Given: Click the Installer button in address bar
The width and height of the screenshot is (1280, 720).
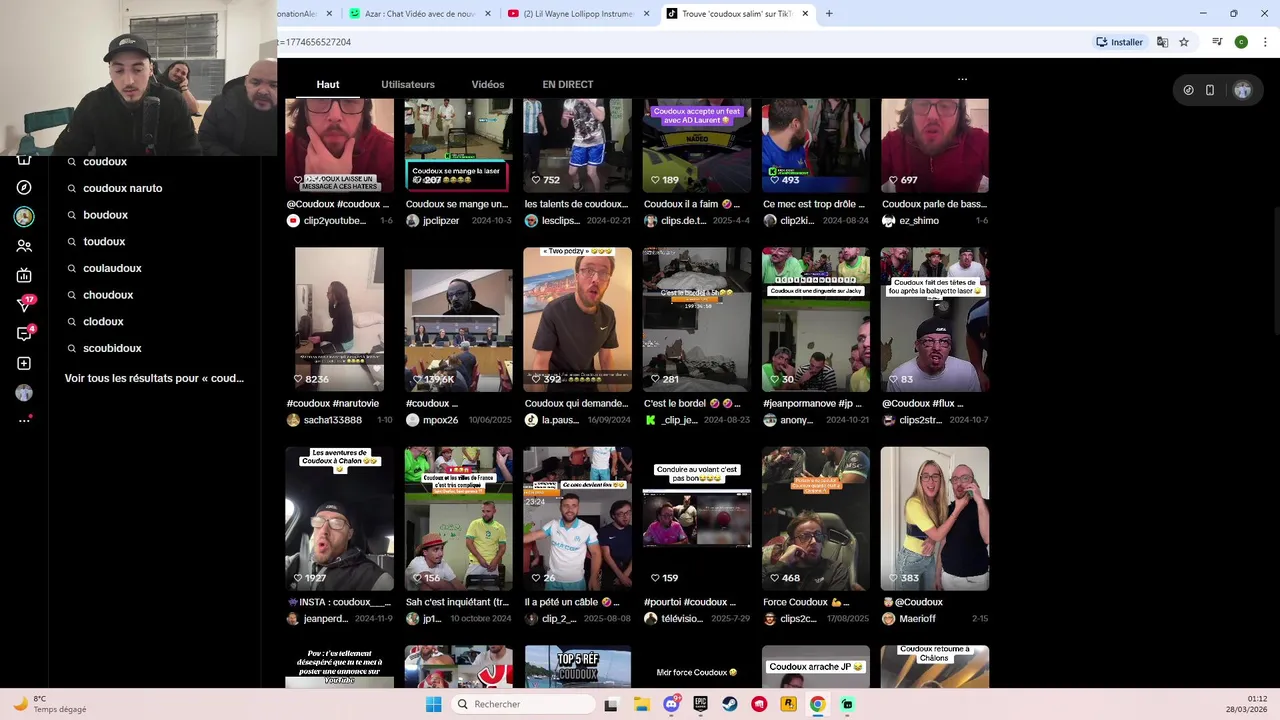Looking at the screenshot, I should click(x=1120, y=42).
